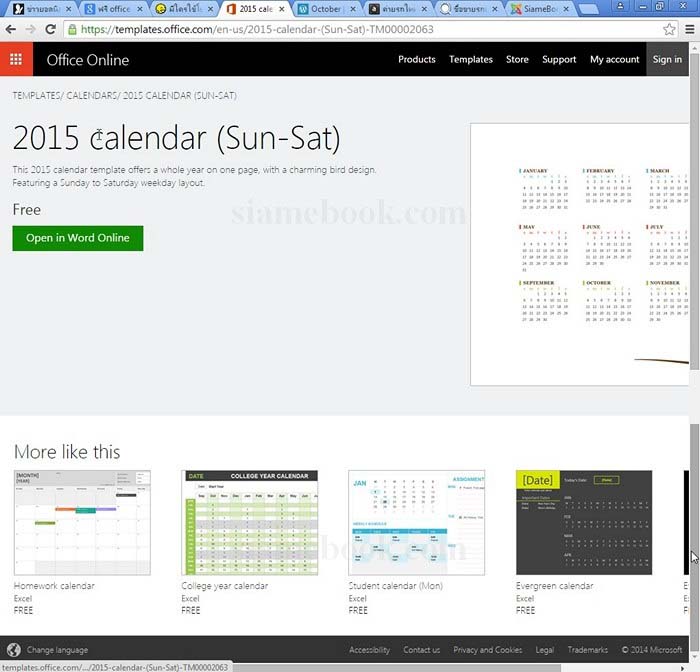
Task: Click the Chrome user profile icon
Action: tap(621, 6)
